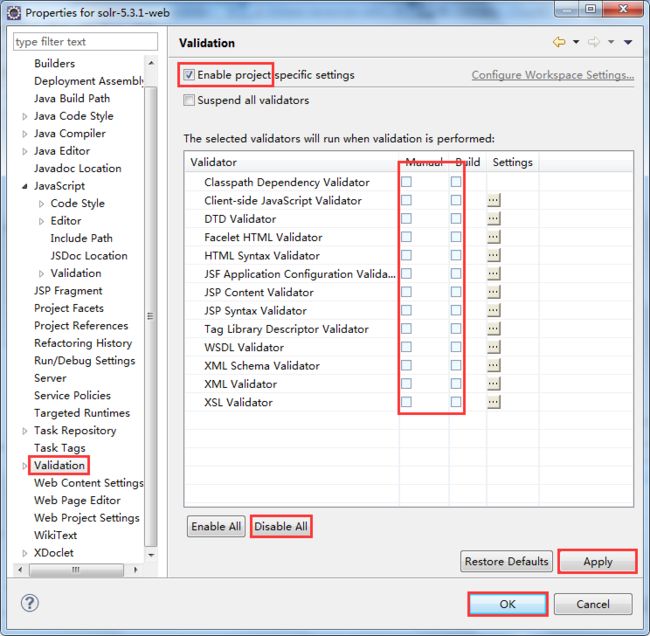Select Web Project Settings page
The image size is (650, 636).
(x=87, y=518)
